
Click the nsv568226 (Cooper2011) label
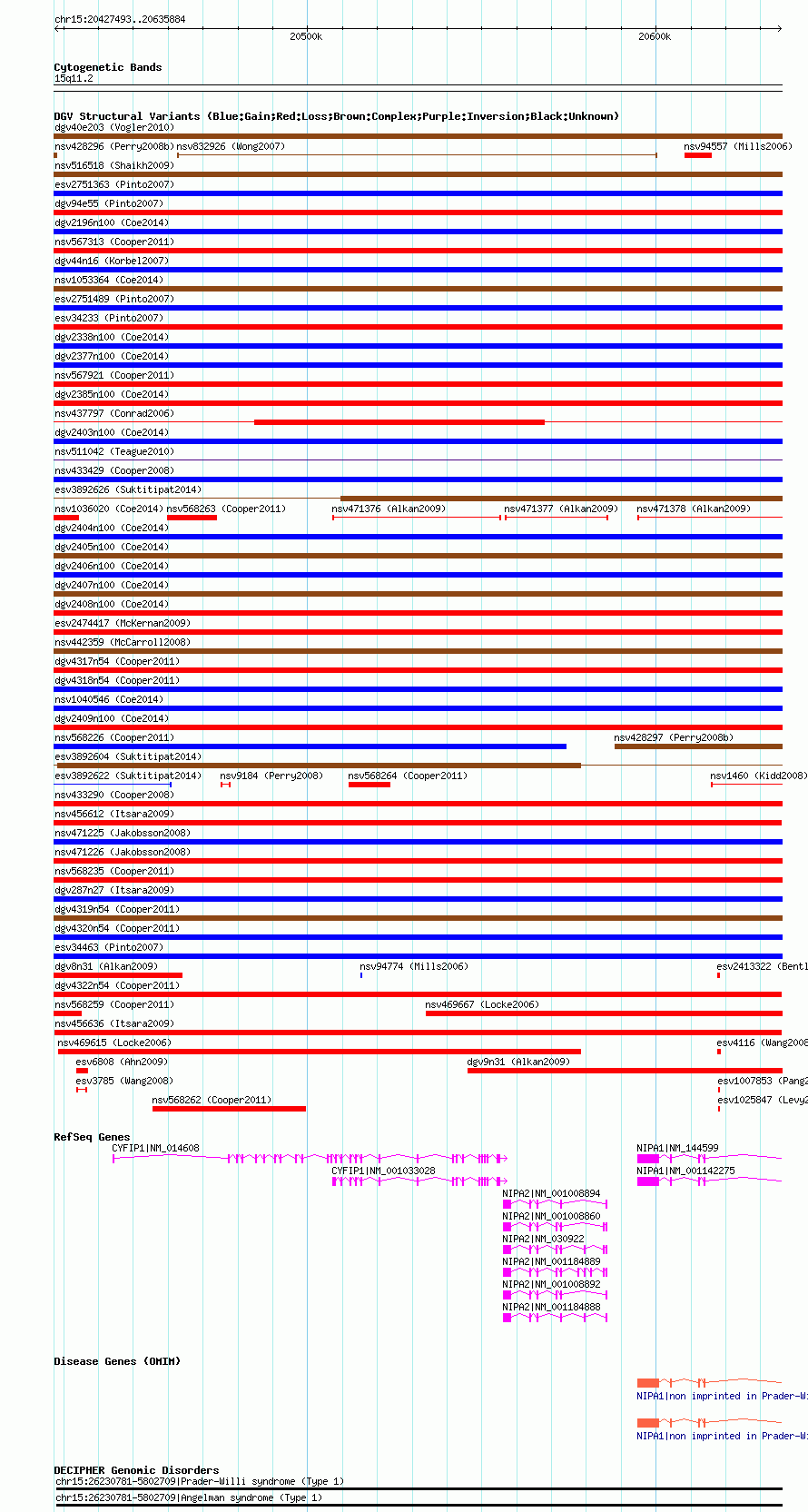pos(113,737)
